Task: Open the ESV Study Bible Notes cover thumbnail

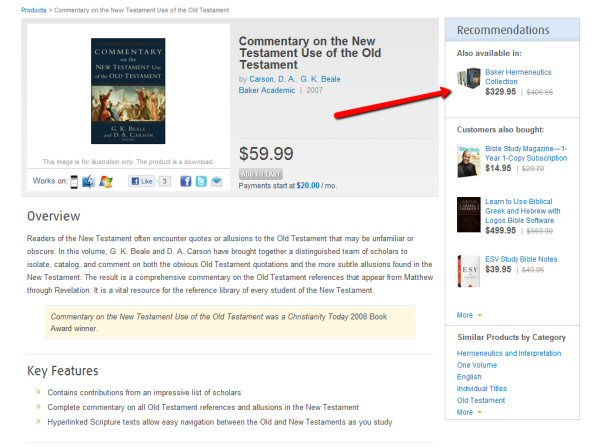Action: (469, 271)
